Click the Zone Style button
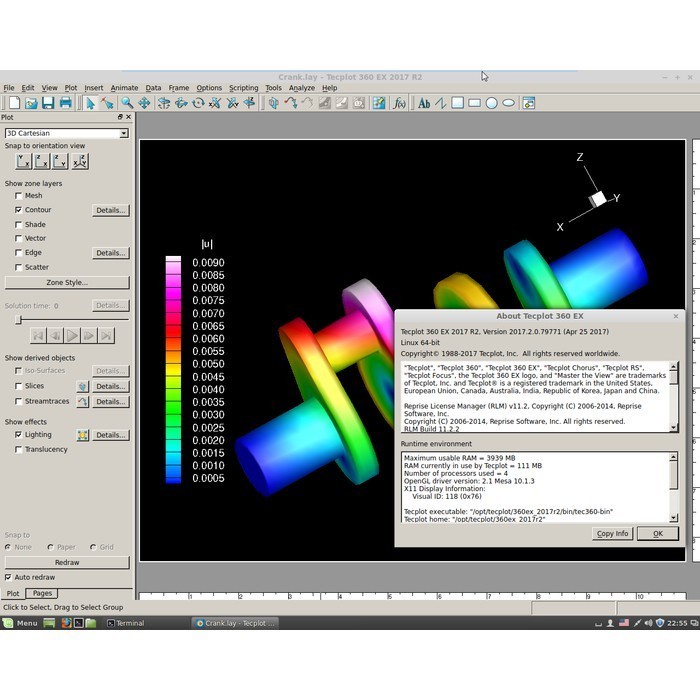This screenshot has width=700, height=700. pyautogui.click(x=67, y=282)
